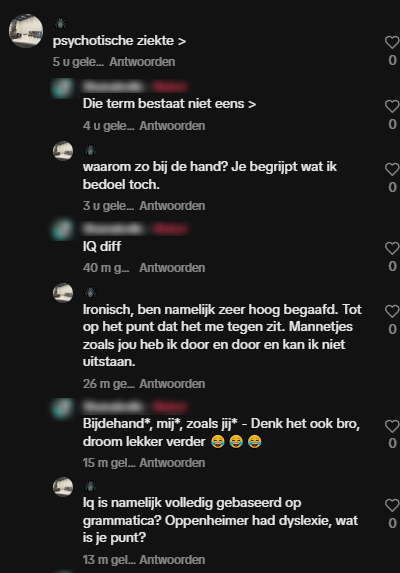Click Antwoorden under the Oppenheimer dyslexie reply
The height and width of the screenshot is (573, 400).
pyautogui.click(x=172, y=560)
